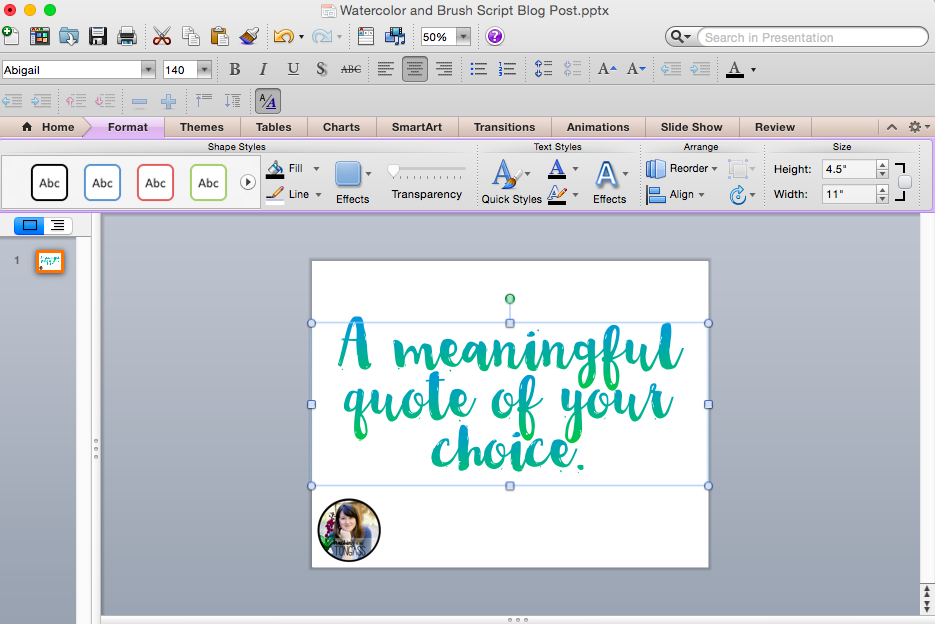The height and width of the screenshot is (624, 935).
Task: Click the Open file icon
Action: coord(69,36)
